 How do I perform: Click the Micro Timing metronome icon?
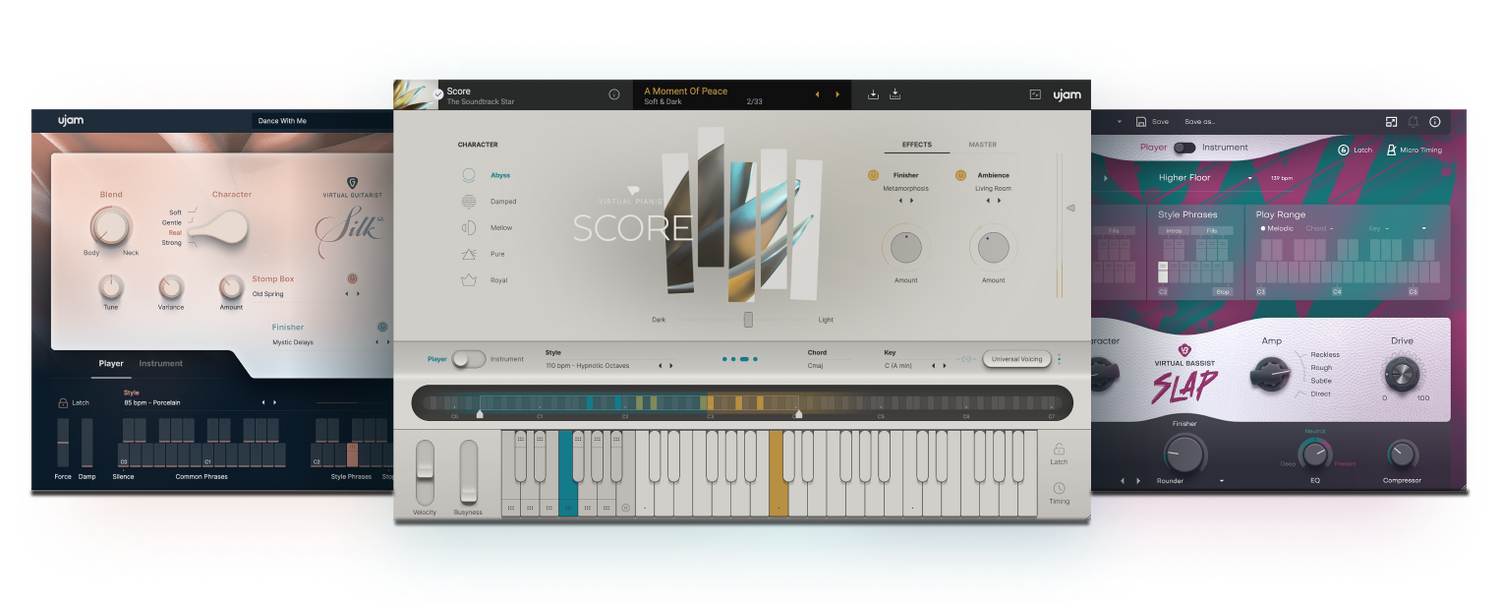click(x=1391, y=150)
